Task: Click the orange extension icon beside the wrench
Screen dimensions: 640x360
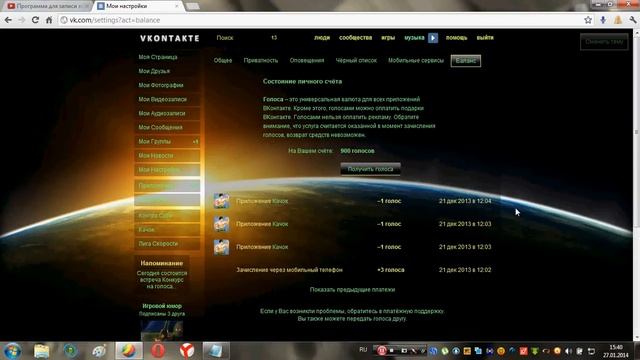Action: tap(618, 20)
